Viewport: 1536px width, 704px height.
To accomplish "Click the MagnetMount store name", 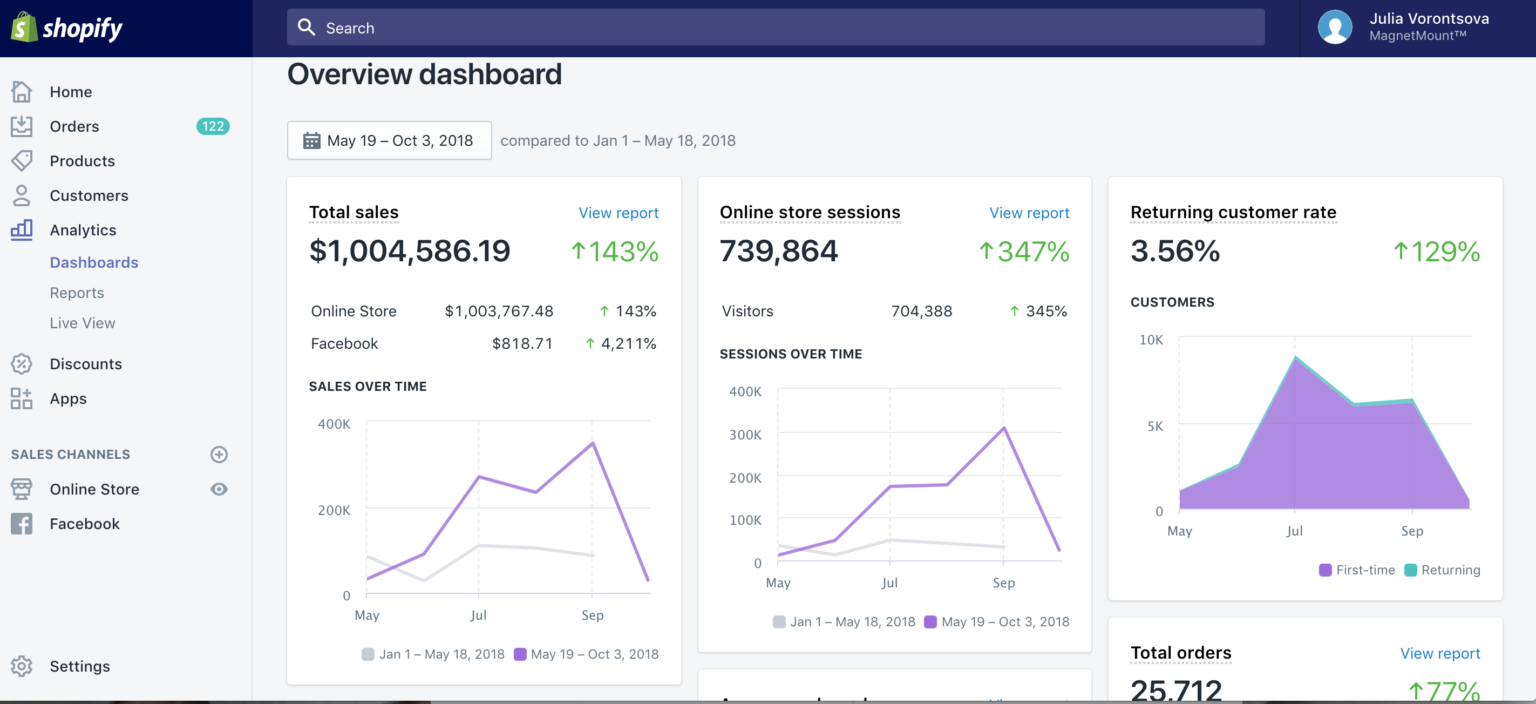I will click(x=1418, y=36).
